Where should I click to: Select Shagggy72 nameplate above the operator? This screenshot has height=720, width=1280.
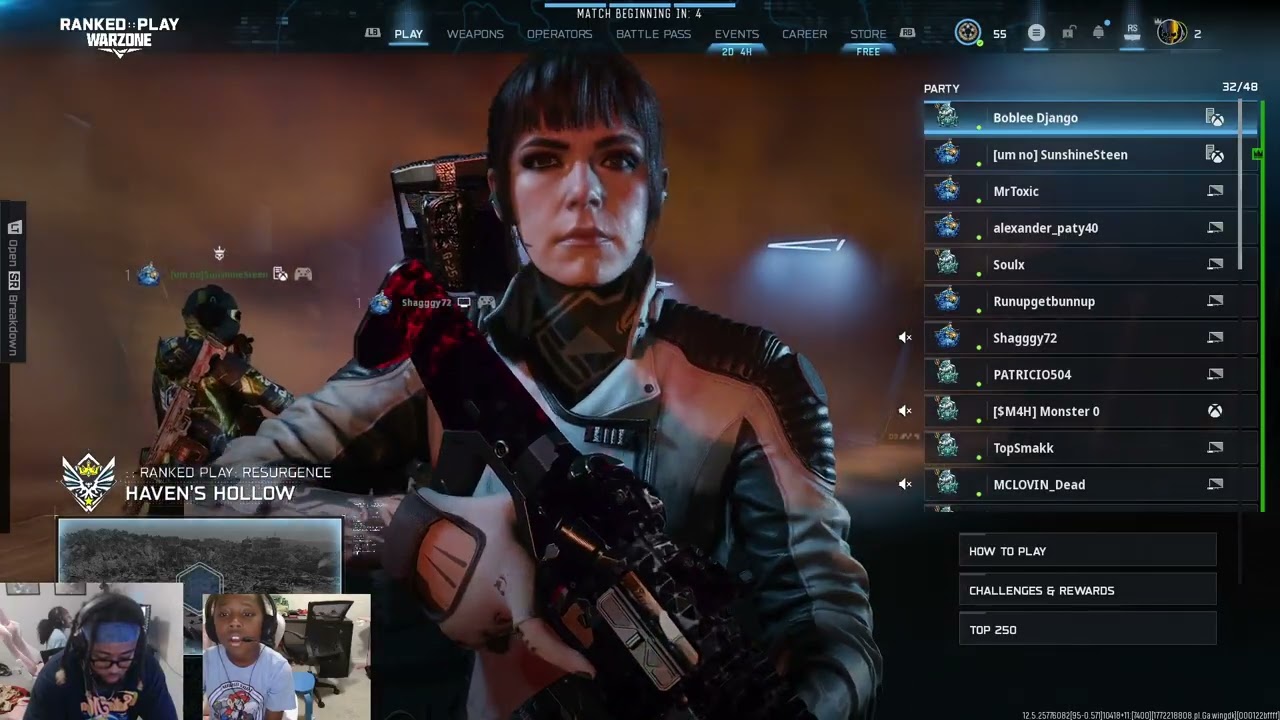pos(426,302)
